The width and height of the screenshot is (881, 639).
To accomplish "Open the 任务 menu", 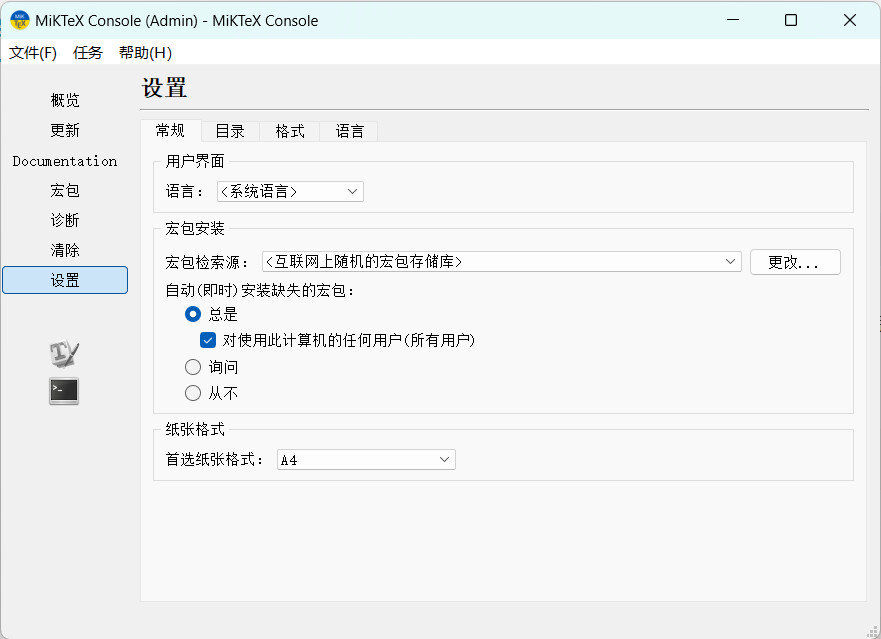I will (88, 53).
